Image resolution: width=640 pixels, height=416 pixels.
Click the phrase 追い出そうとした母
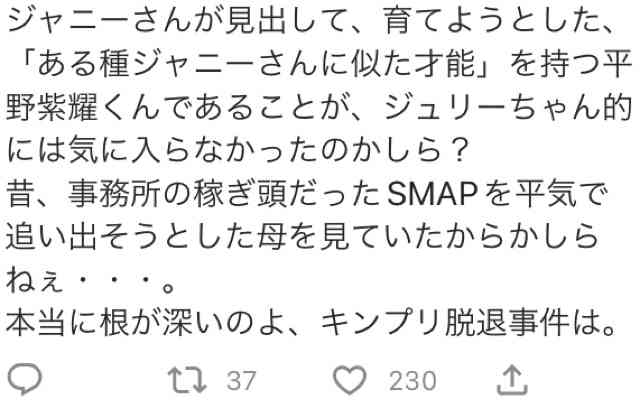click(146, 237)
